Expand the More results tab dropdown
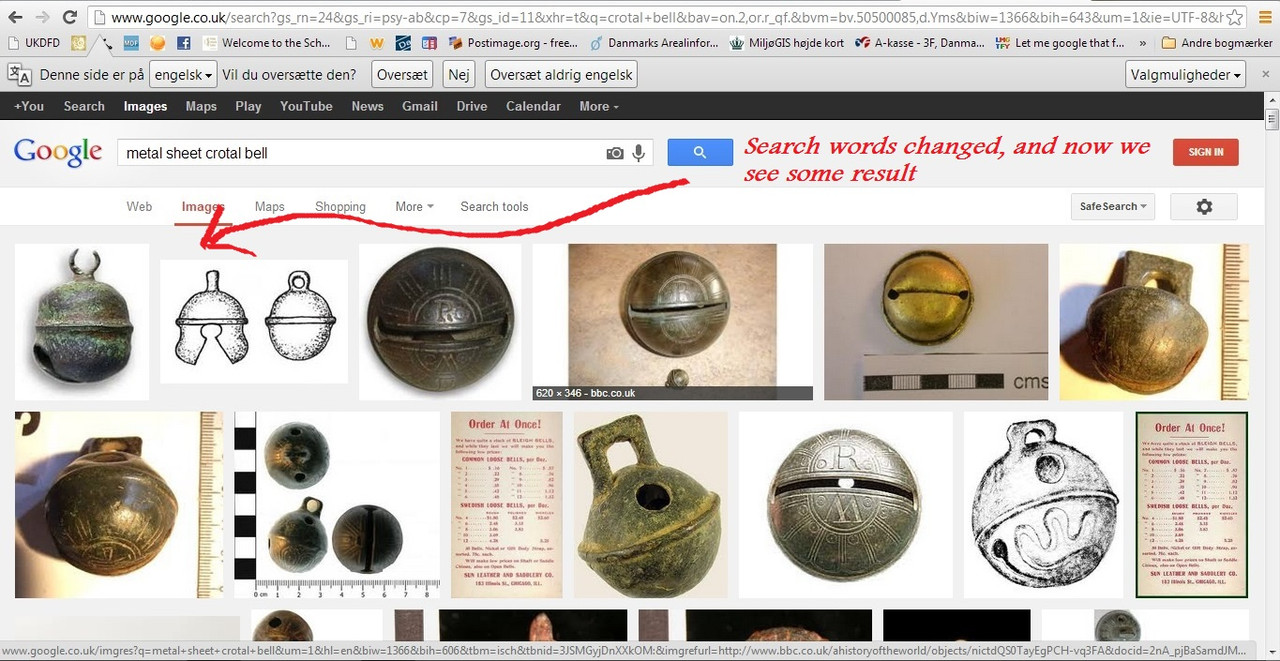Viewport: 1280px width, 661px height. pyautogui.click(x=414, y=206)
